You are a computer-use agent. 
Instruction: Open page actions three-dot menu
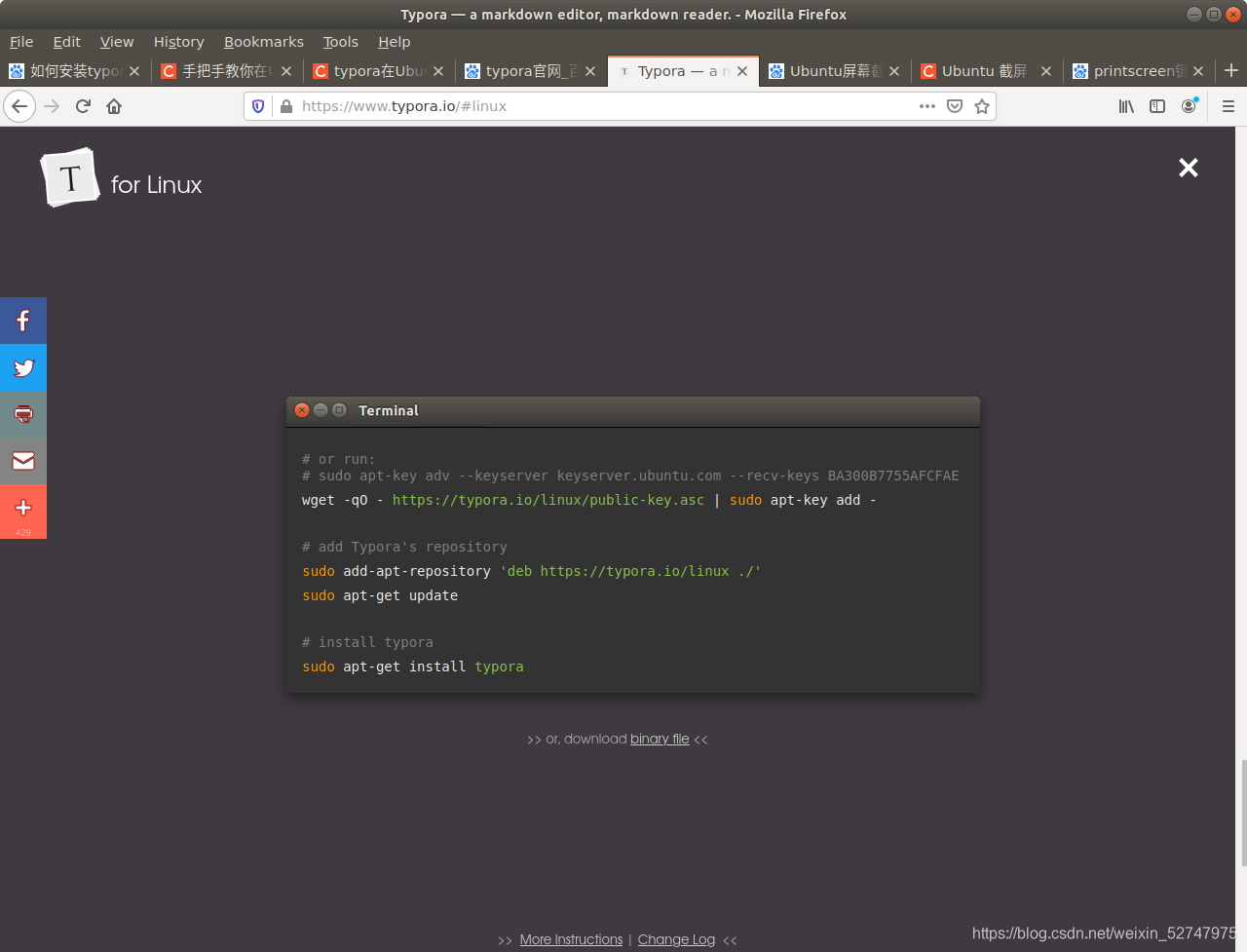point(927,106)
